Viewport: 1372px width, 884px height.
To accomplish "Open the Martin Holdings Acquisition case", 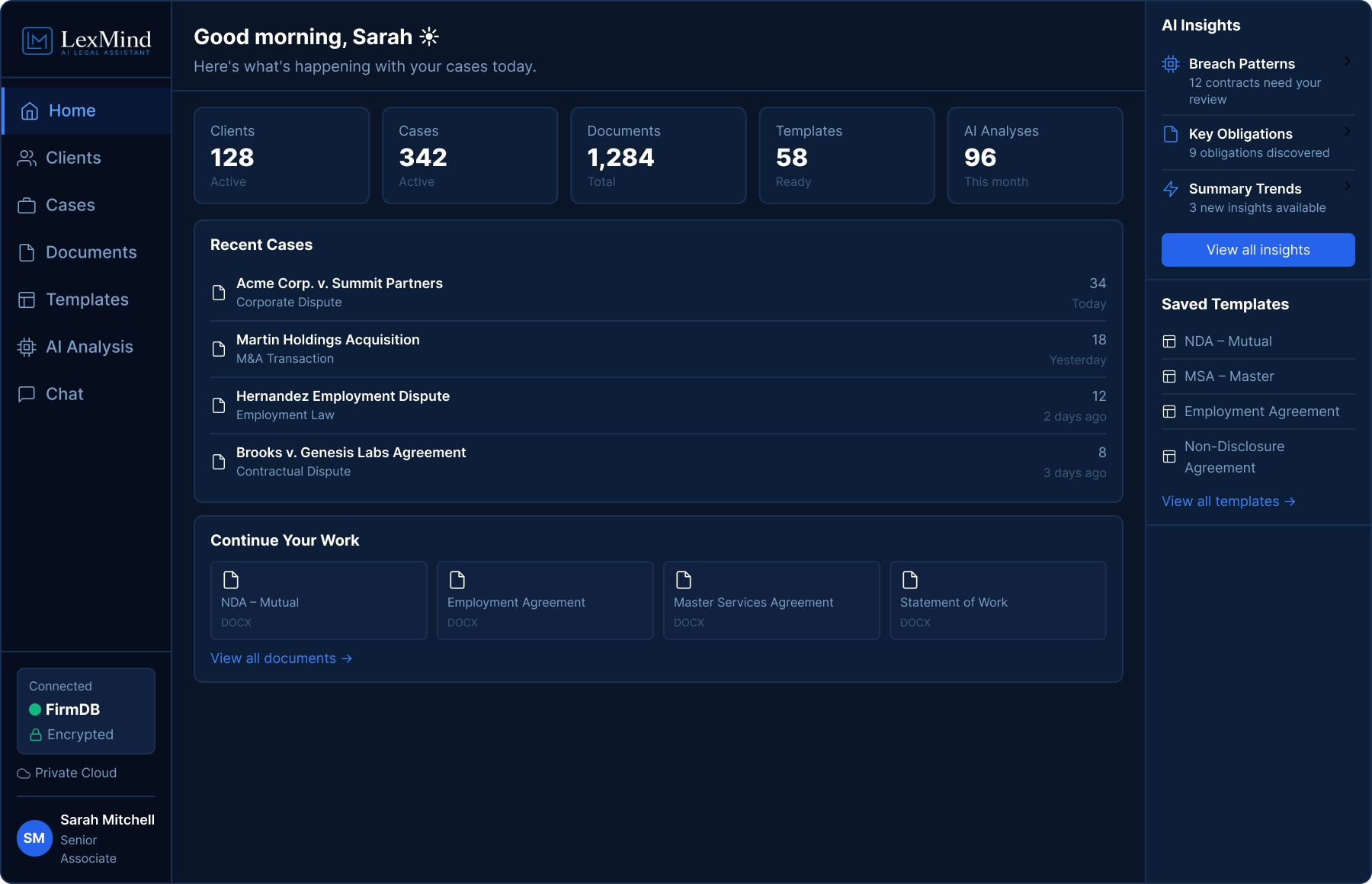I will 659,349.
